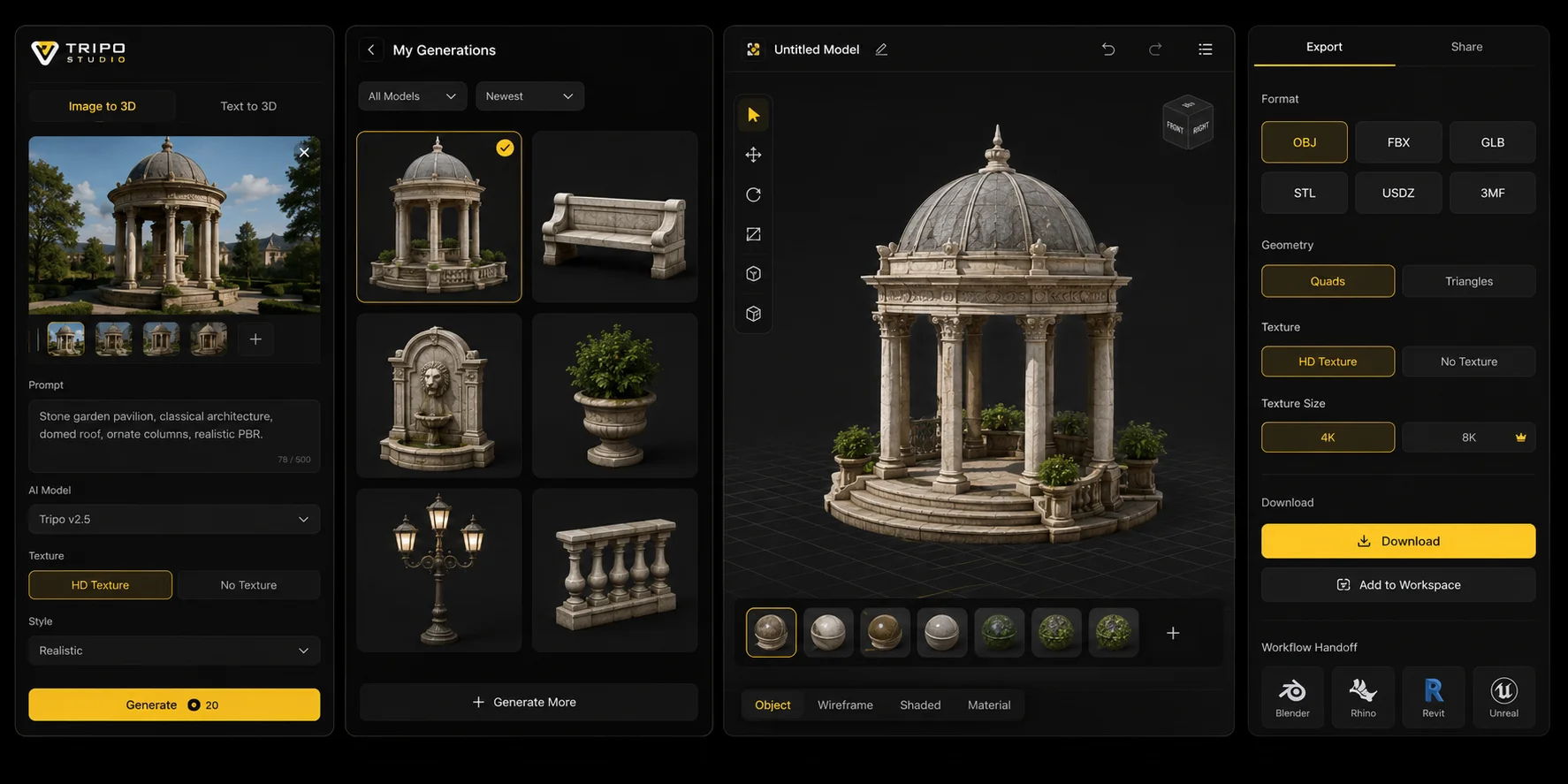This screenshot has width=1568, height=784.
Task: Open the Realistic style dropdown
Action: [174, 651]
